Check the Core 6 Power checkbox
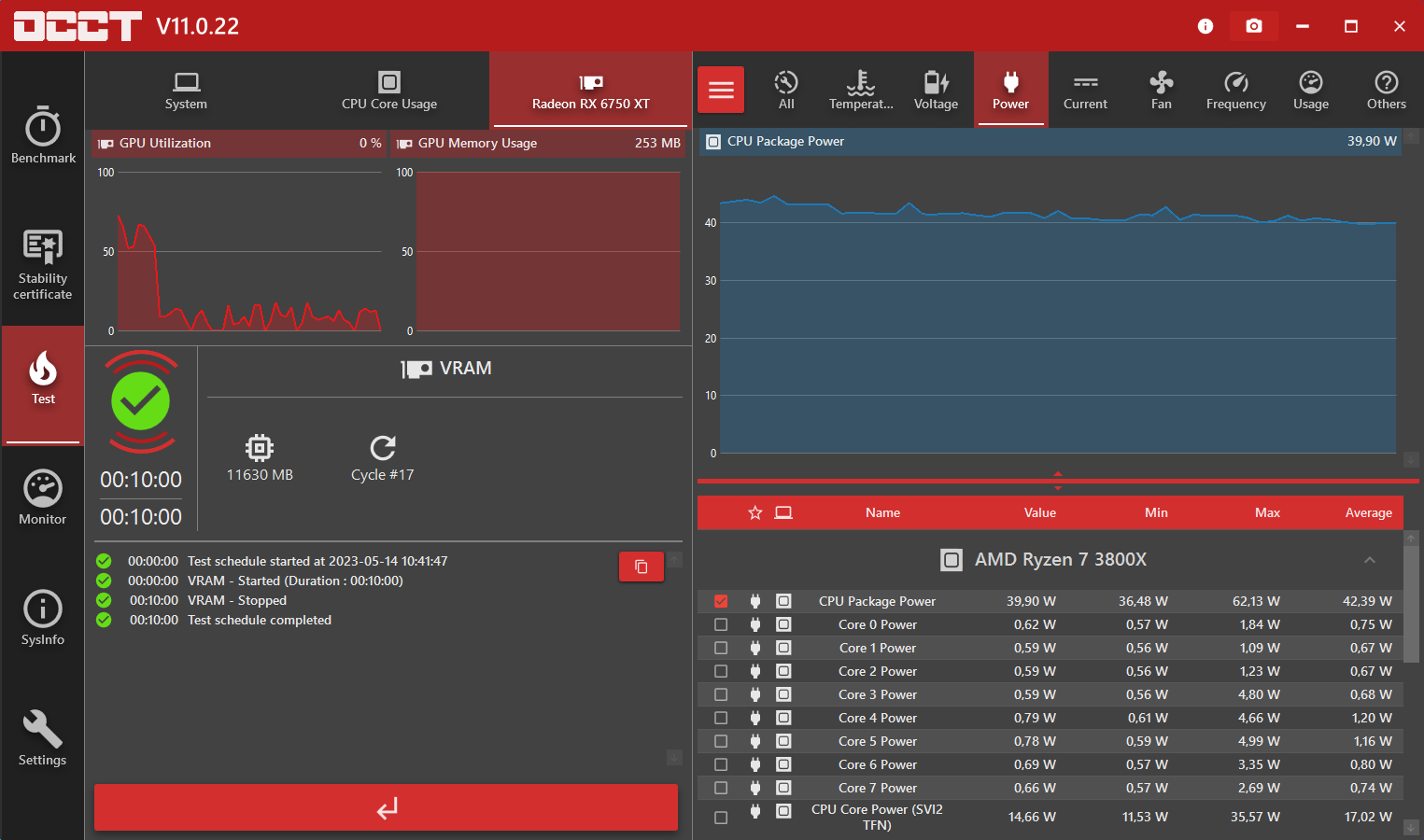Screen dimensions: 1424x840 pyautogui.click(x=721, y=764)
